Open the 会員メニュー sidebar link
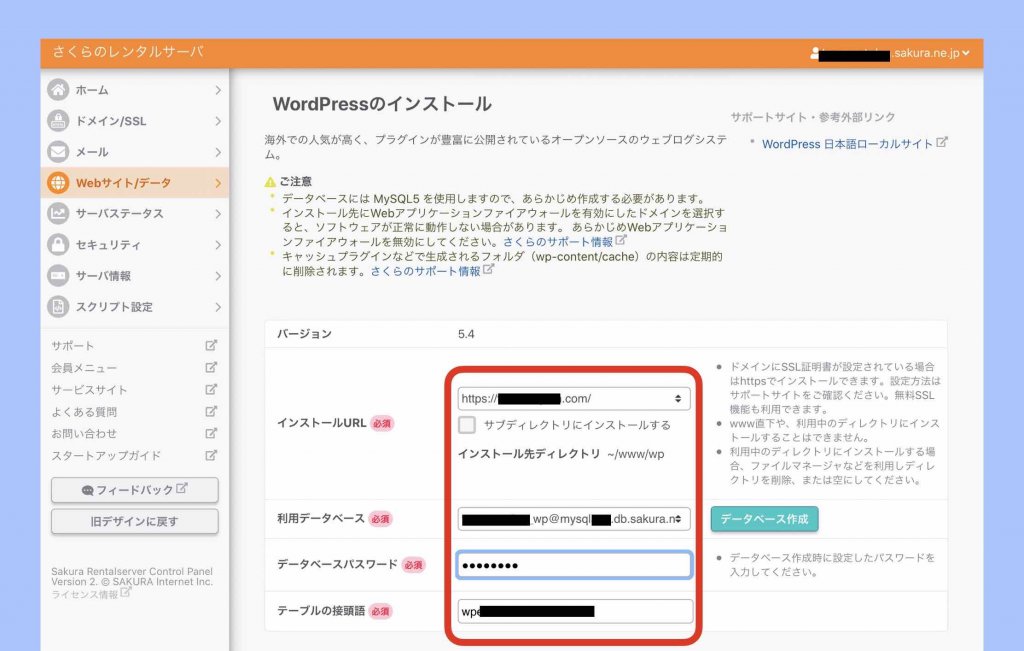Screen dimensions: 1024x651 coord(84,368)
